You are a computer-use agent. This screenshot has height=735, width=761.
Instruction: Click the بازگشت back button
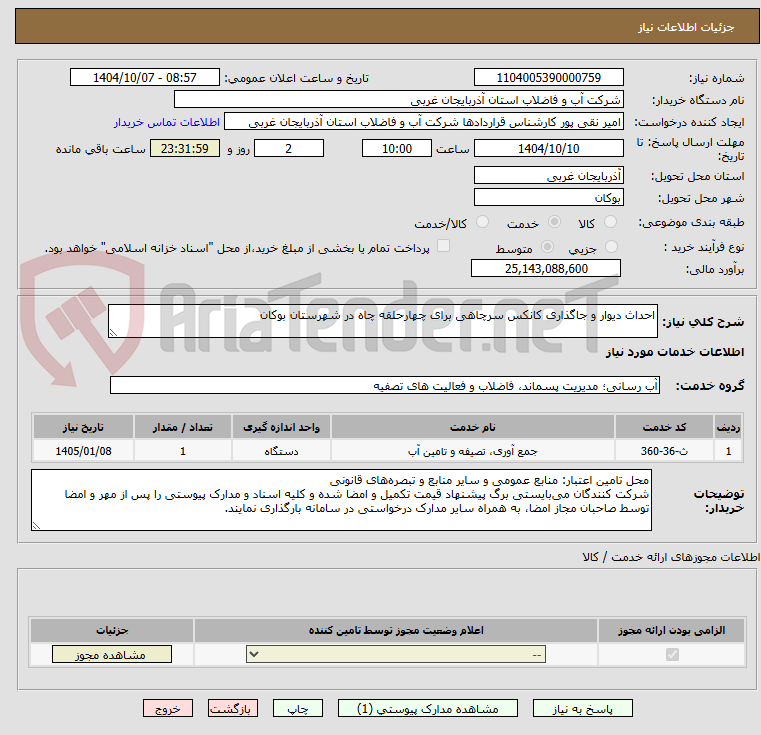232,709
